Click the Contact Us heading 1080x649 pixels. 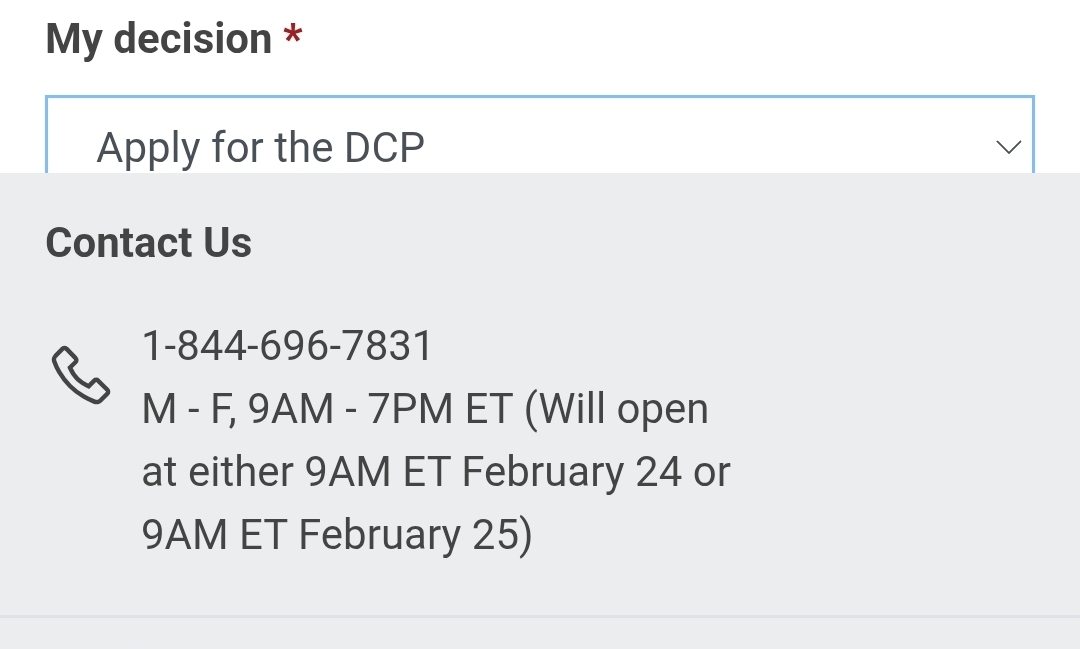(149, 243)
